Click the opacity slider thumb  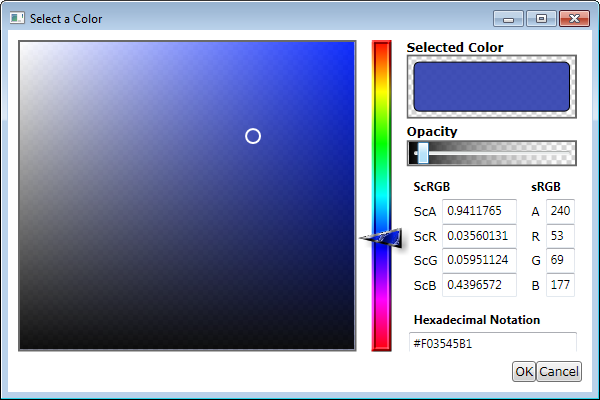click(423, 152)
